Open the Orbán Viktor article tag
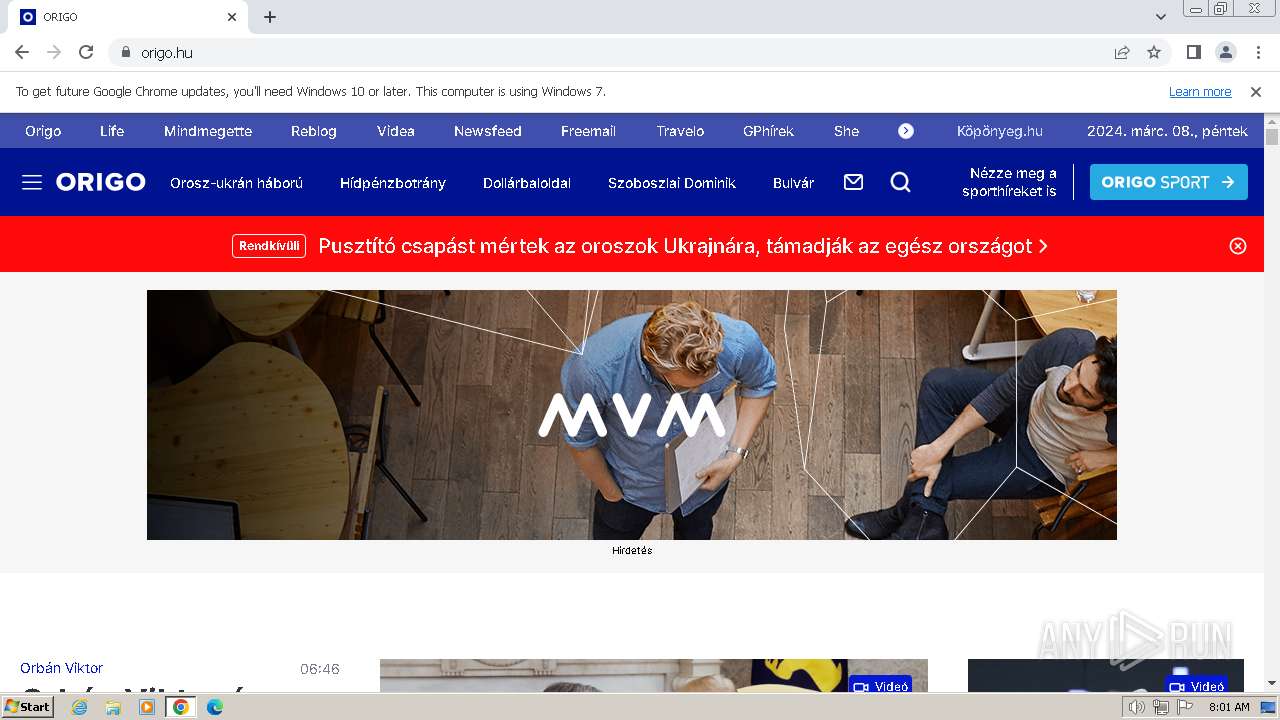This screenshot has height=720, width=1280. 62,668
